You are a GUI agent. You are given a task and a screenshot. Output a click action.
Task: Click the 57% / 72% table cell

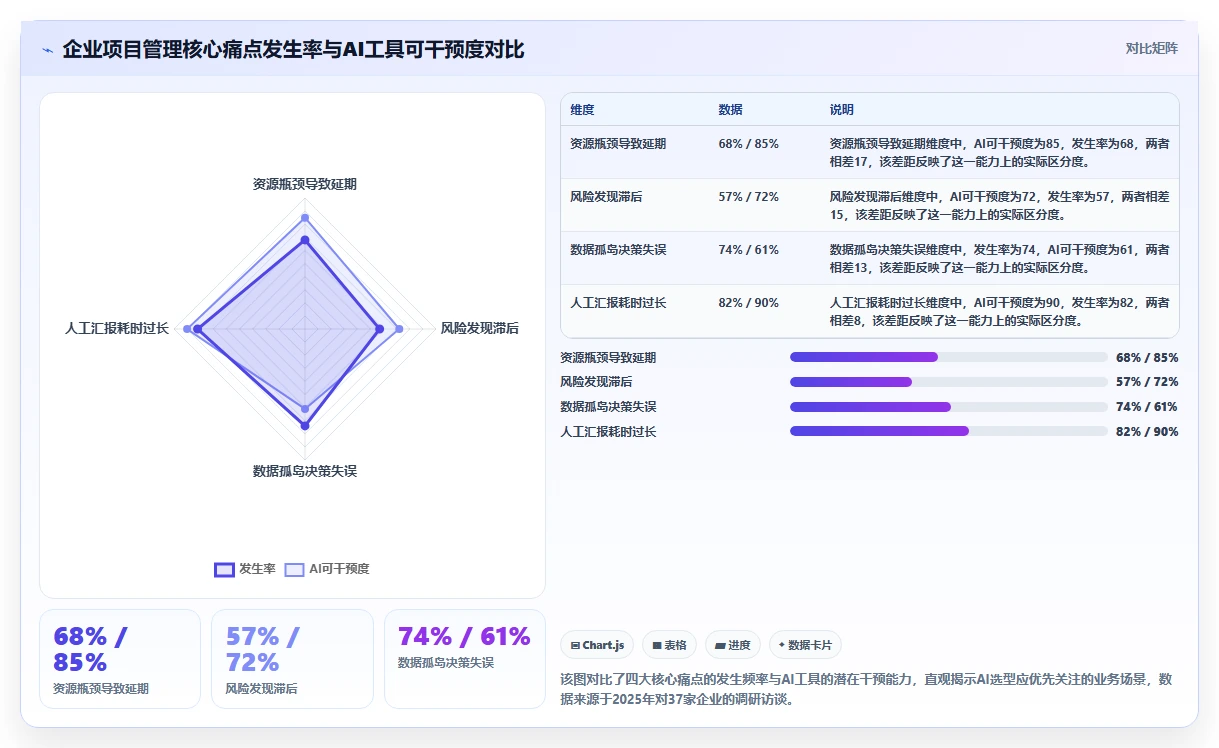click(748, 197)
